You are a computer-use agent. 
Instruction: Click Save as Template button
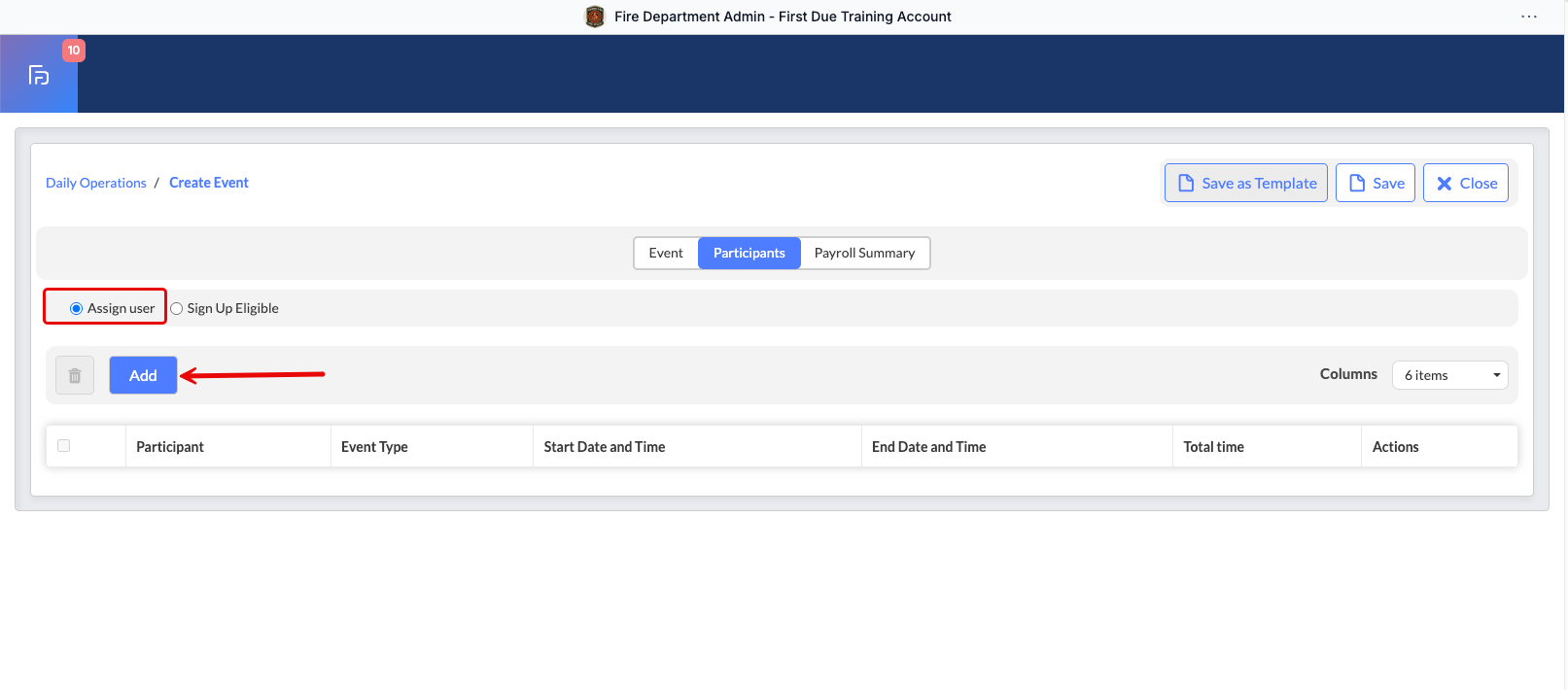coord(1246,183)
